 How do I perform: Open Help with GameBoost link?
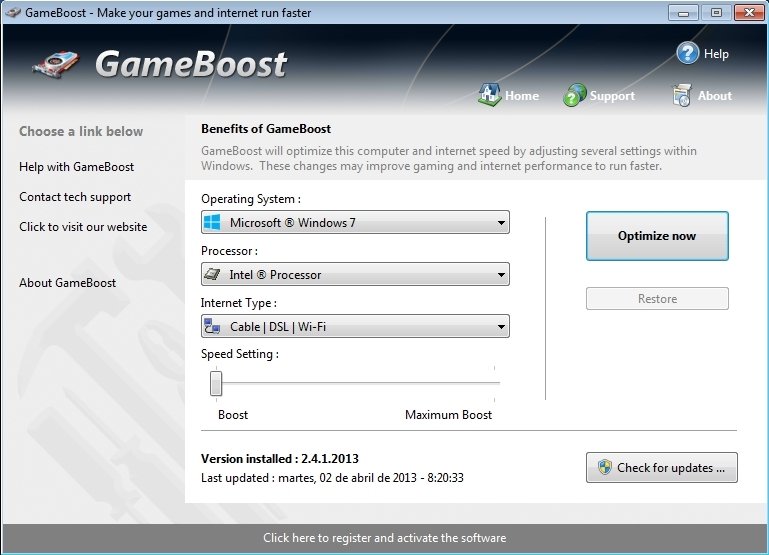pos(77,167)
